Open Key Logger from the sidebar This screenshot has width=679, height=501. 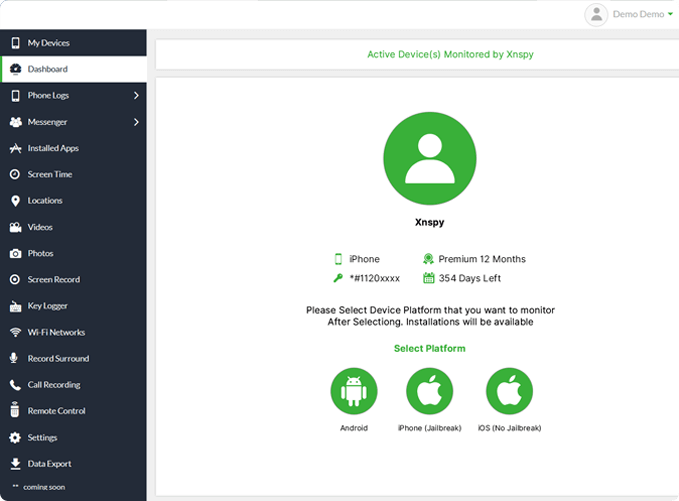tap(48, 306)
